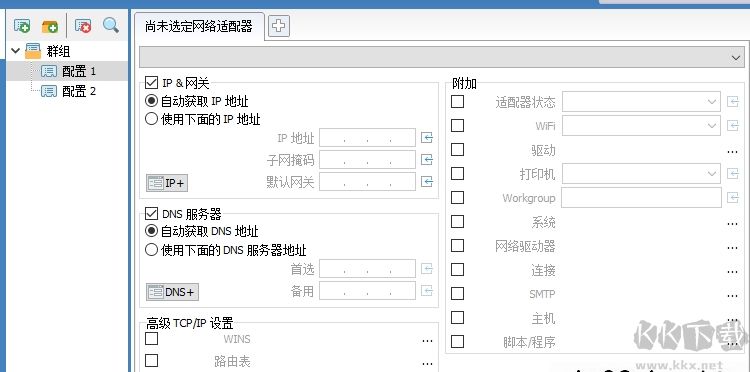This screenshot has height=372, width=750.
Task: Uncheck the IP & 网关 checkbox
Action: tap(152, 83)
